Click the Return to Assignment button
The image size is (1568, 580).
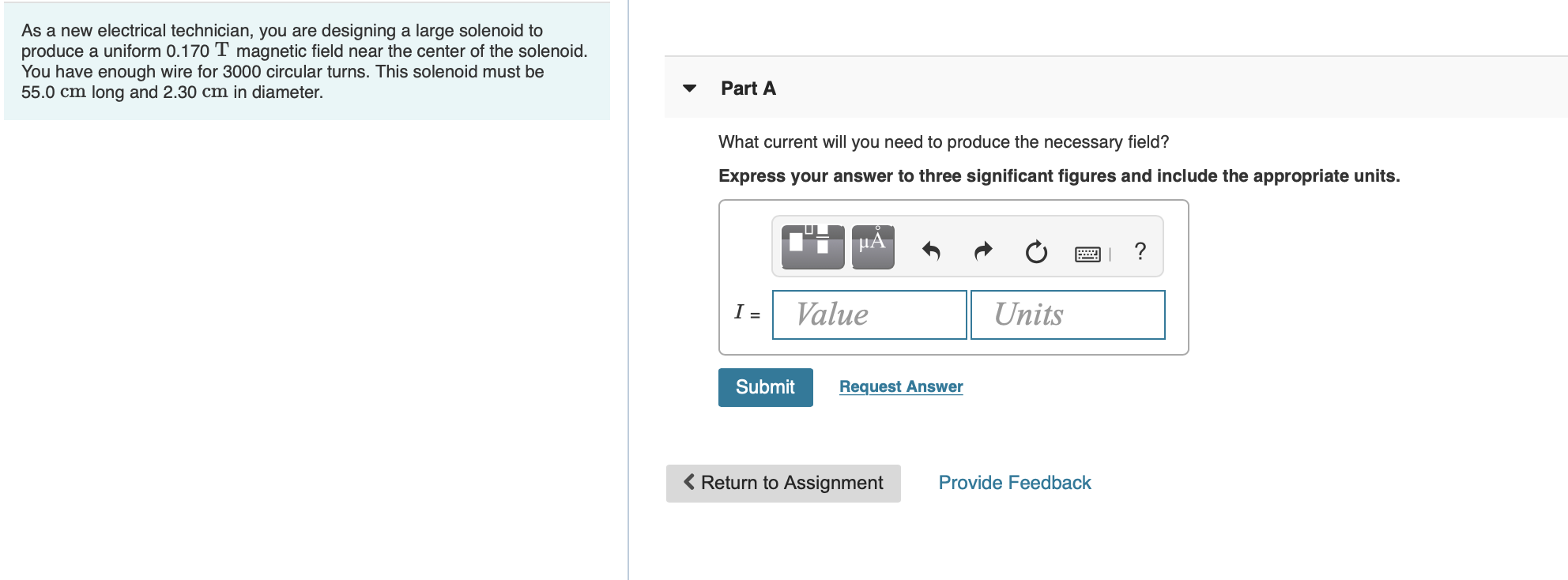(783, 482)
